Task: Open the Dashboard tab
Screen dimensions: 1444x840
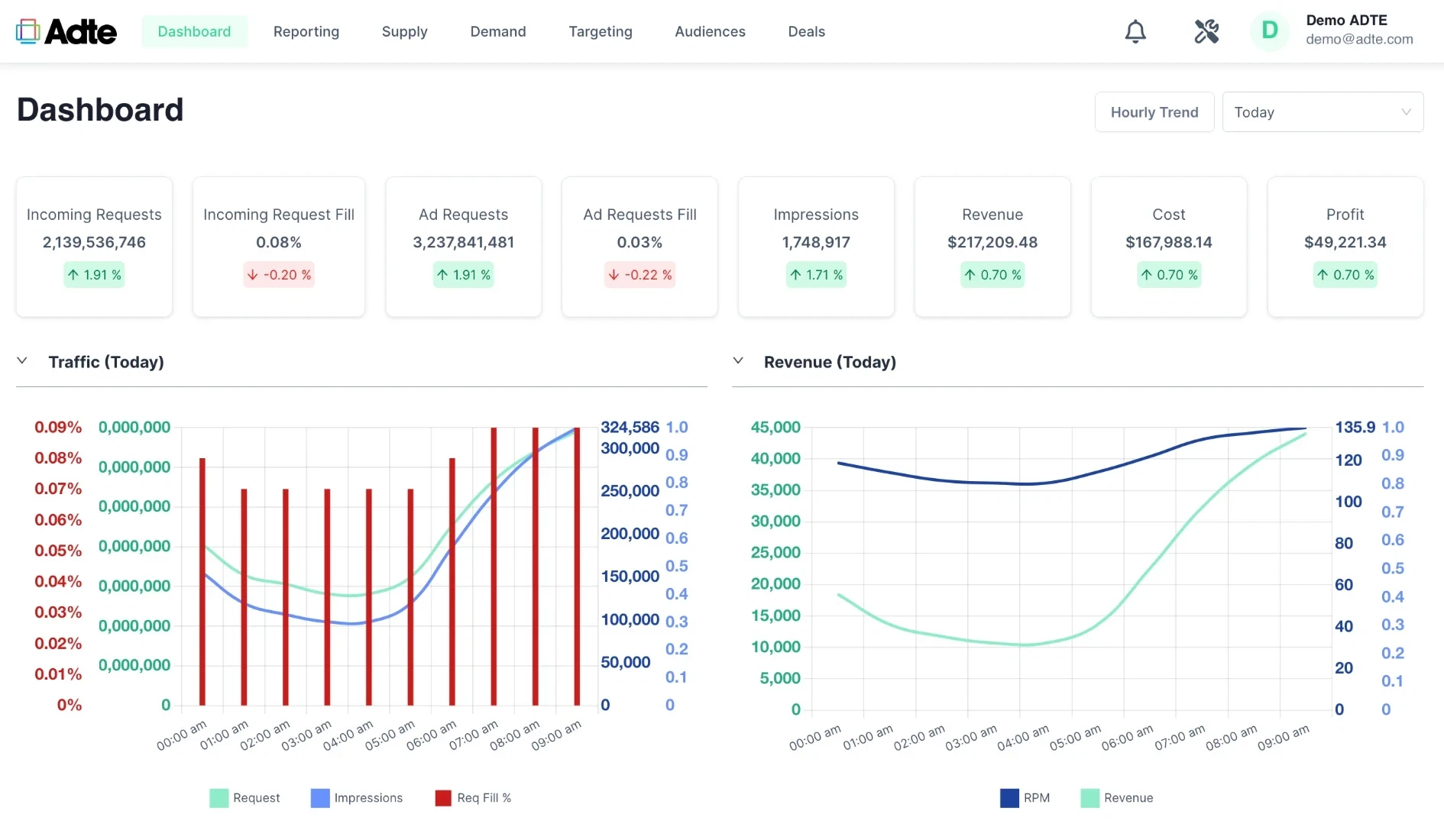Action: pyautogui.click(x=194, y=31)
